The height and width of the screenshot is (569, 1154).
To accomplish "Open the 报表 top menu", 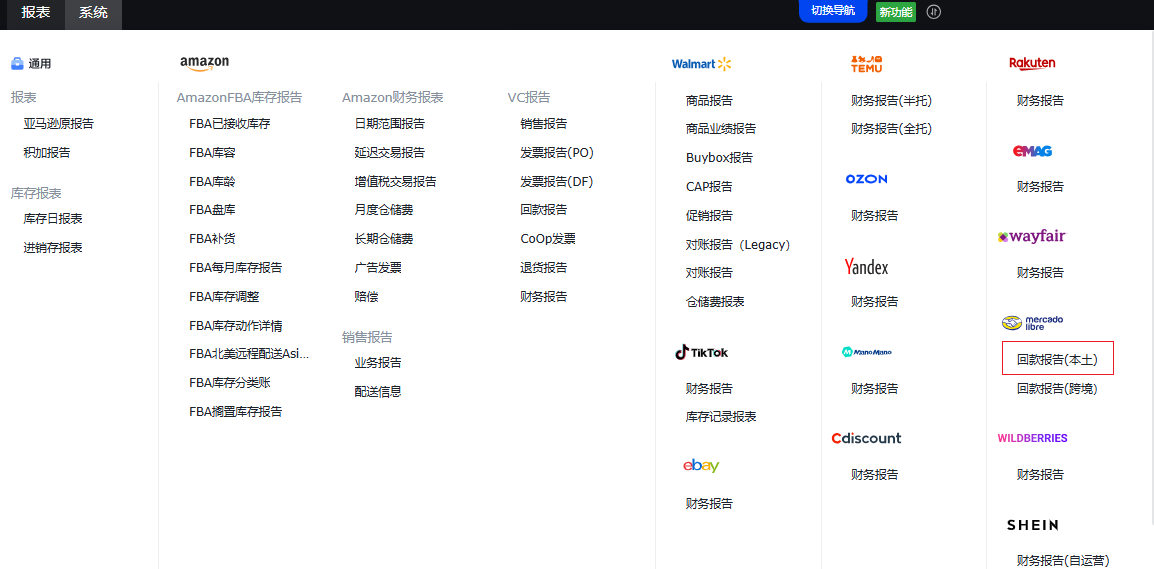I will pos(35,12).
